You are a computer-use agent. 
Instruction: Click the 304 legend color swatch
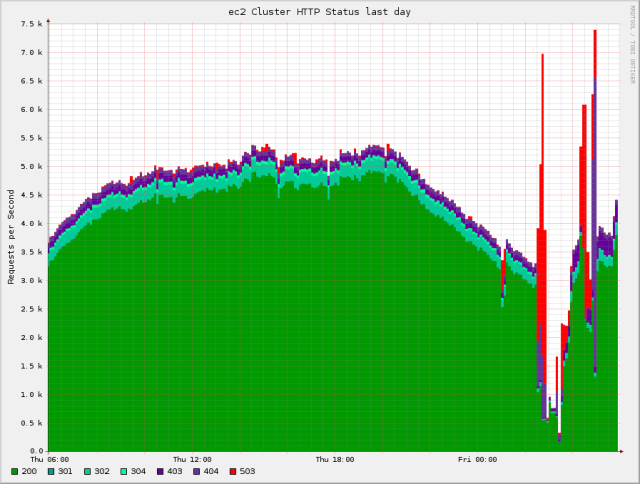coord(124,471)
